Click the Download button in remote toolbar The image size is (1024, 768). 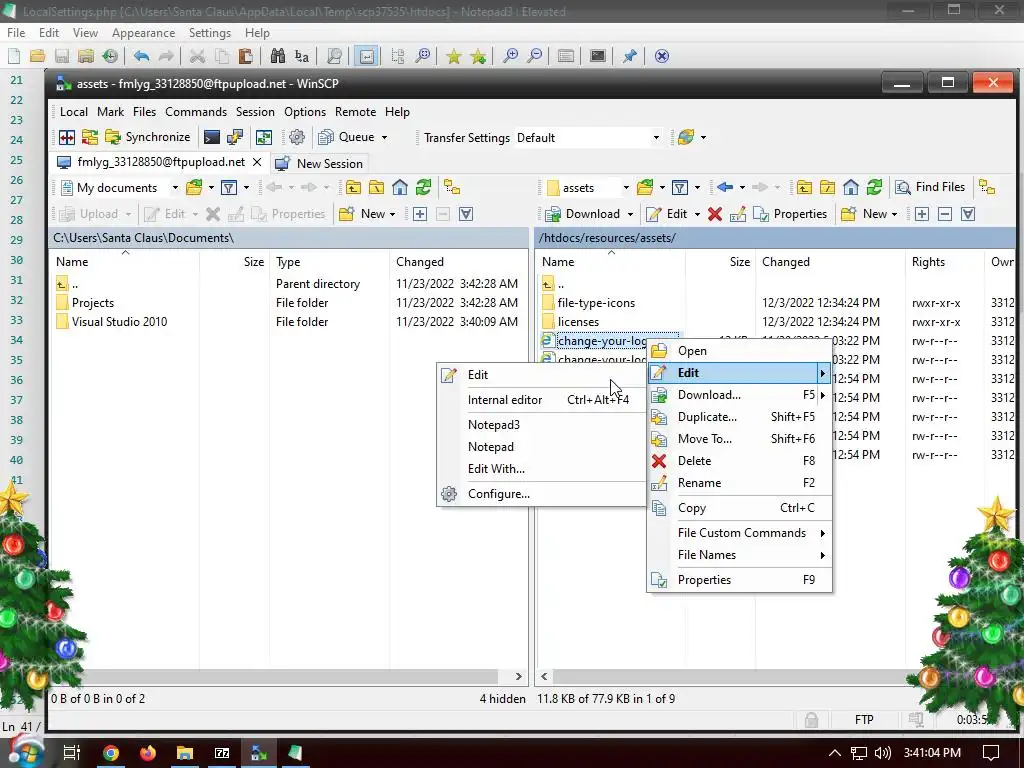583,214
